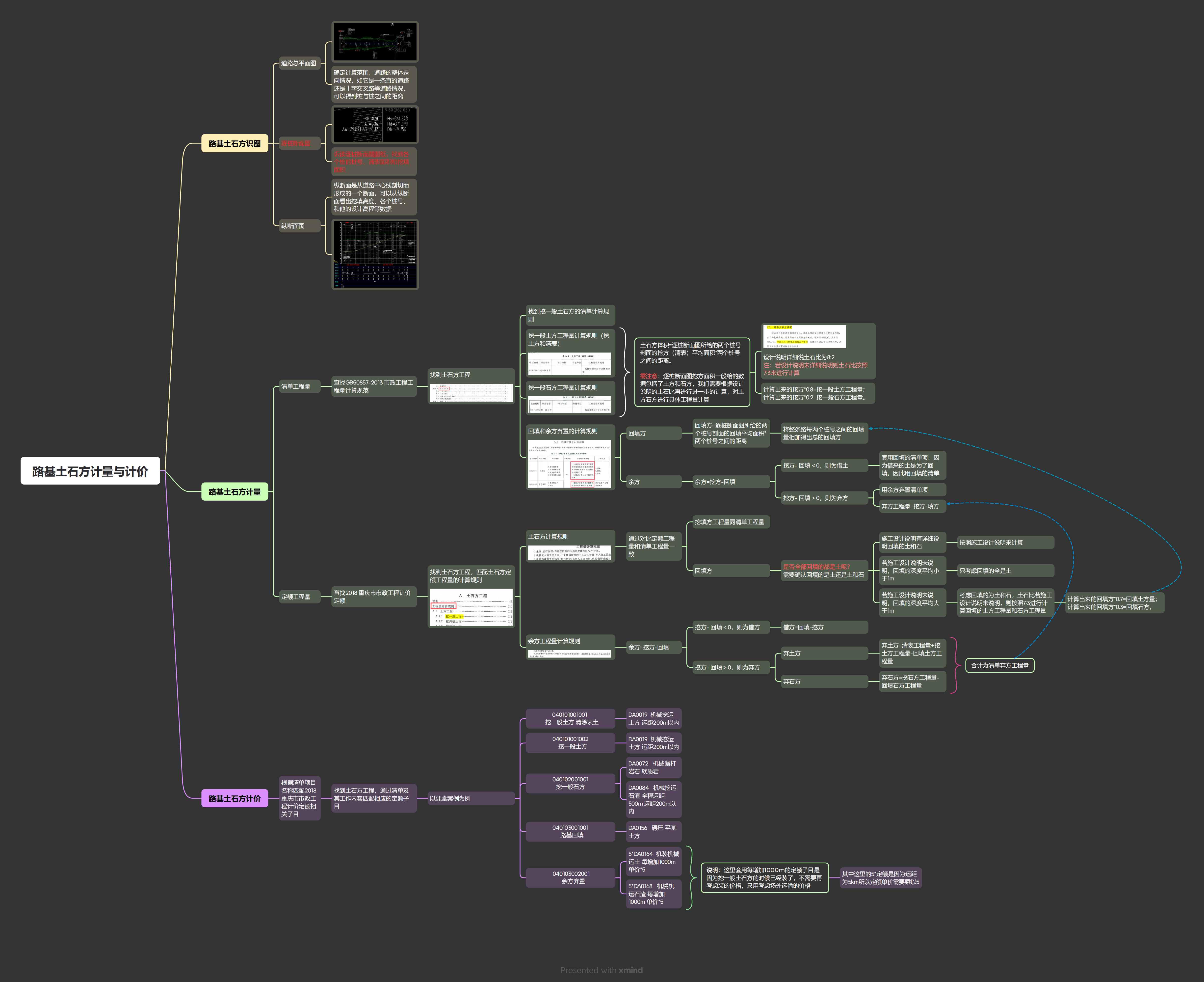Click the 查找GB50857-2013 市政工程 node
The width and height of the screenshot is (1204, 982).
click(374, 386)
